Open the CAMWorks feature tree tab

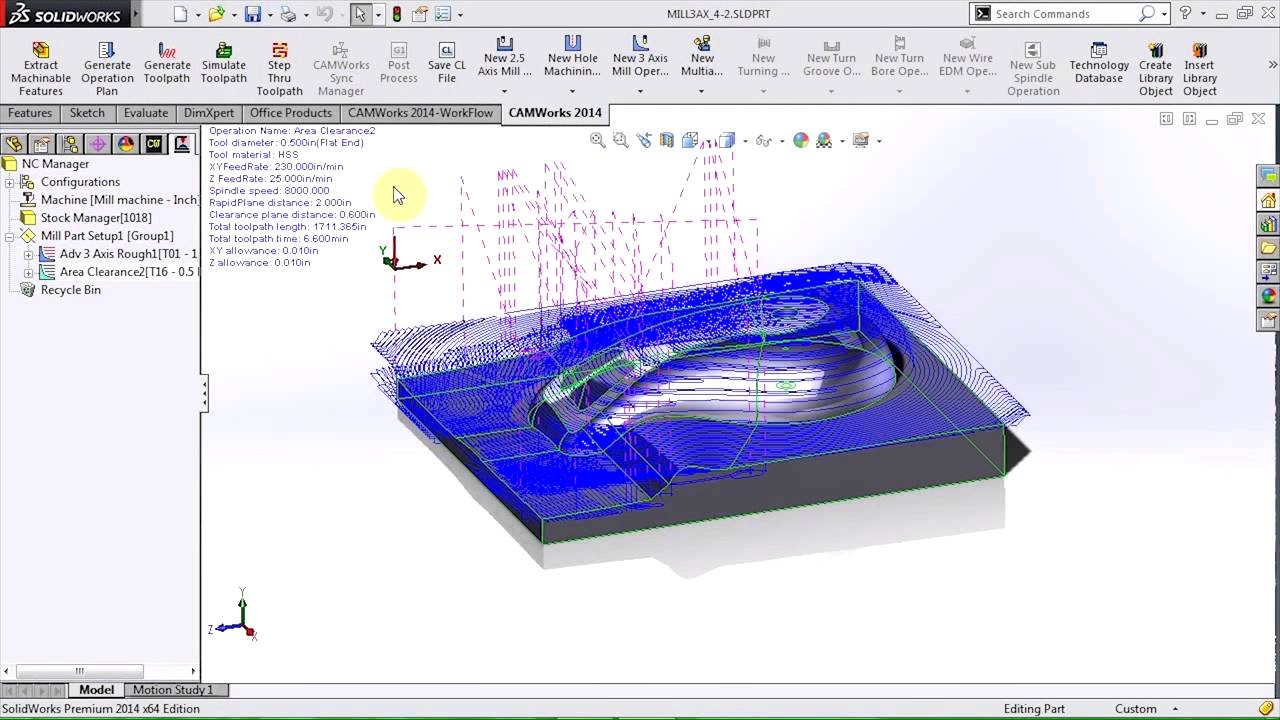pos(154,144)
